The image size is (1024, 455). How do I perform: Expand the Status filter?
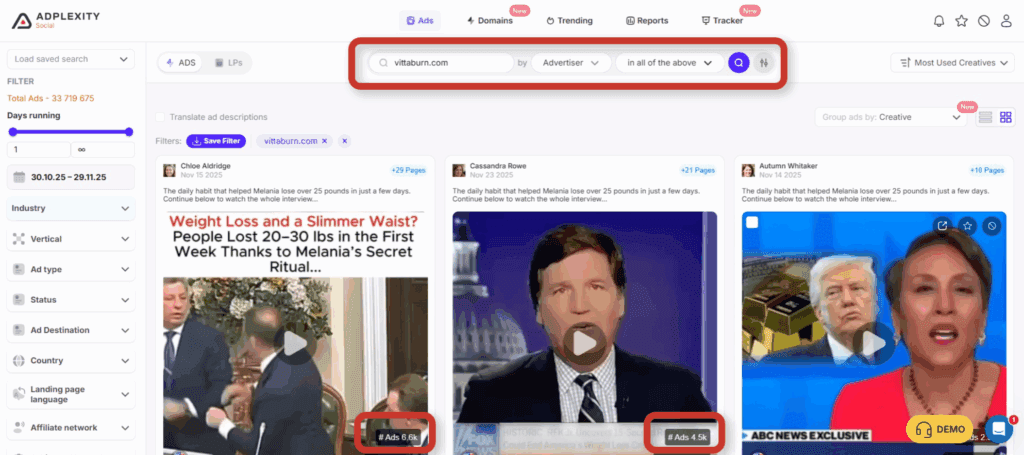71,300
